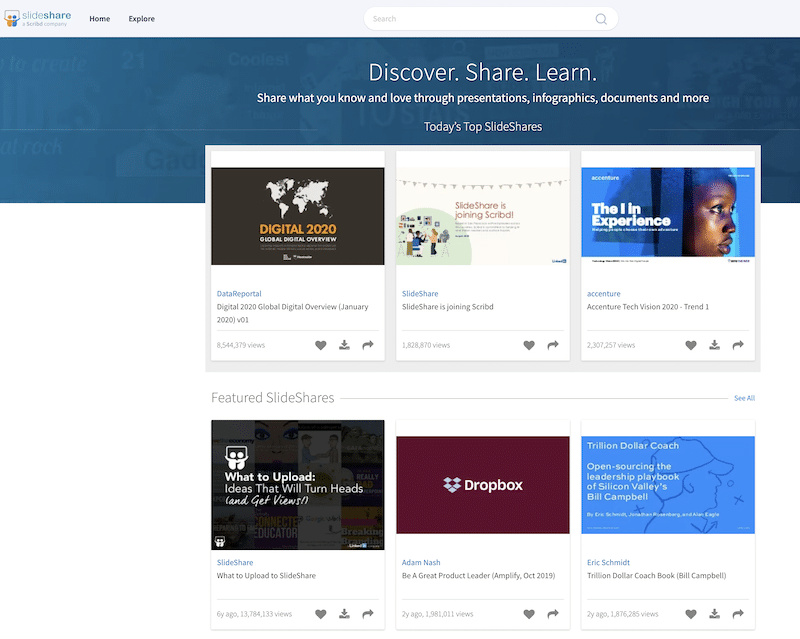Like the Be A Great Product Leader card
The image size is (800, 639).
tap(529, 614)
